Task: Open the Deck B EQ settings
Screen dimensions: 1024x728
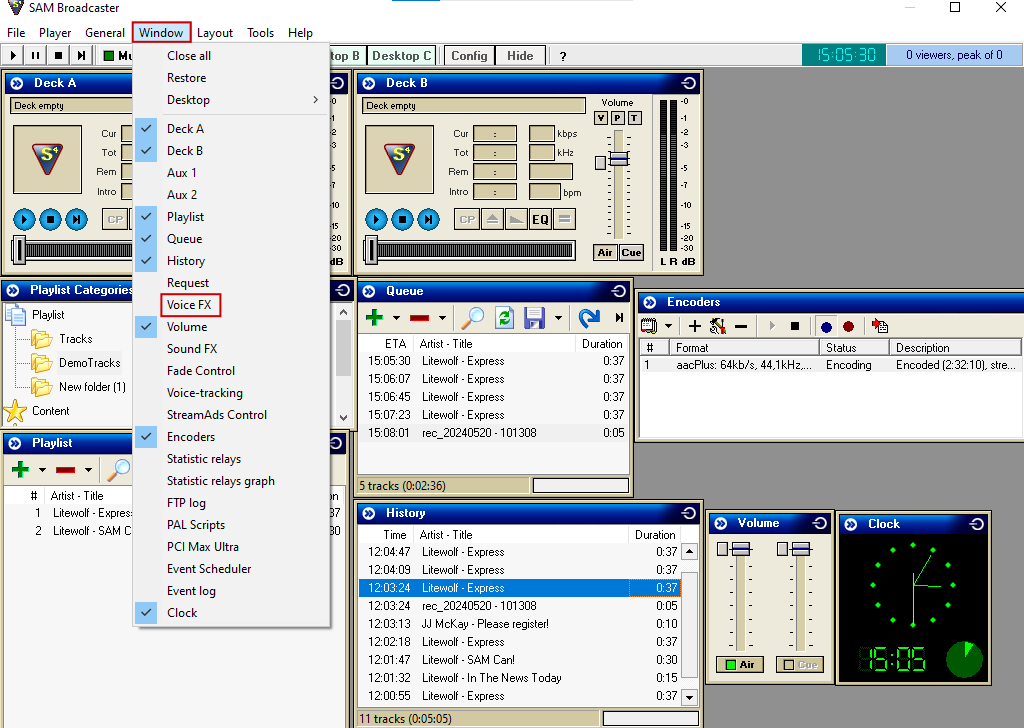Action: tap(540, 219)
